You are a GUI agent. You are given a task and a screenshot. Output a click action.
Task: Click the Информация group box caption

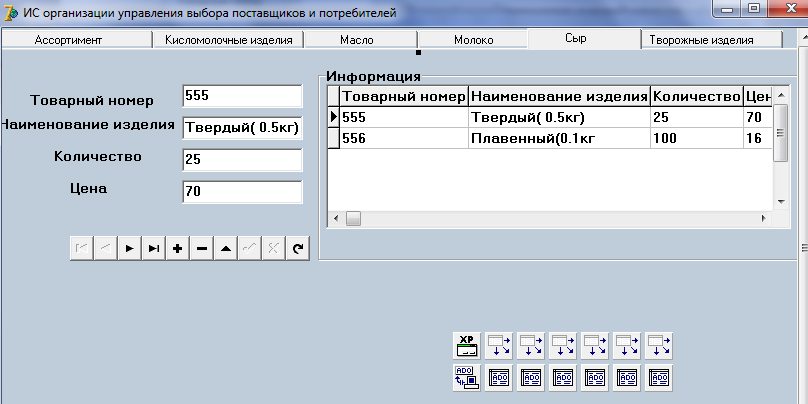point(374,77)
